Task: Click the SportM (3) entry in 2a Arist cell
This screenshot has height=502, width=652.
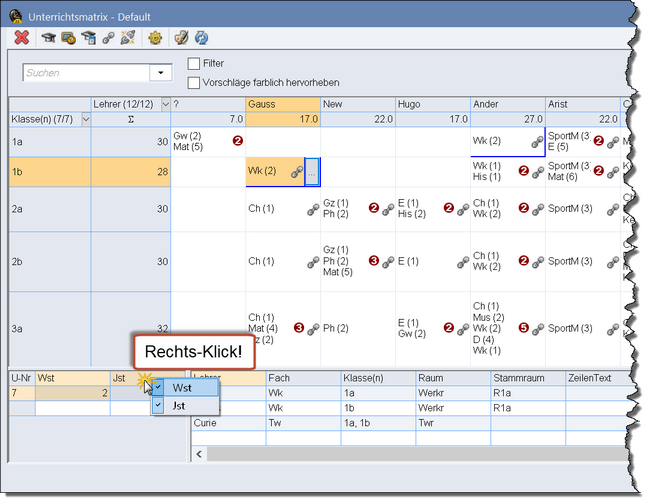Action: (570, 208)
